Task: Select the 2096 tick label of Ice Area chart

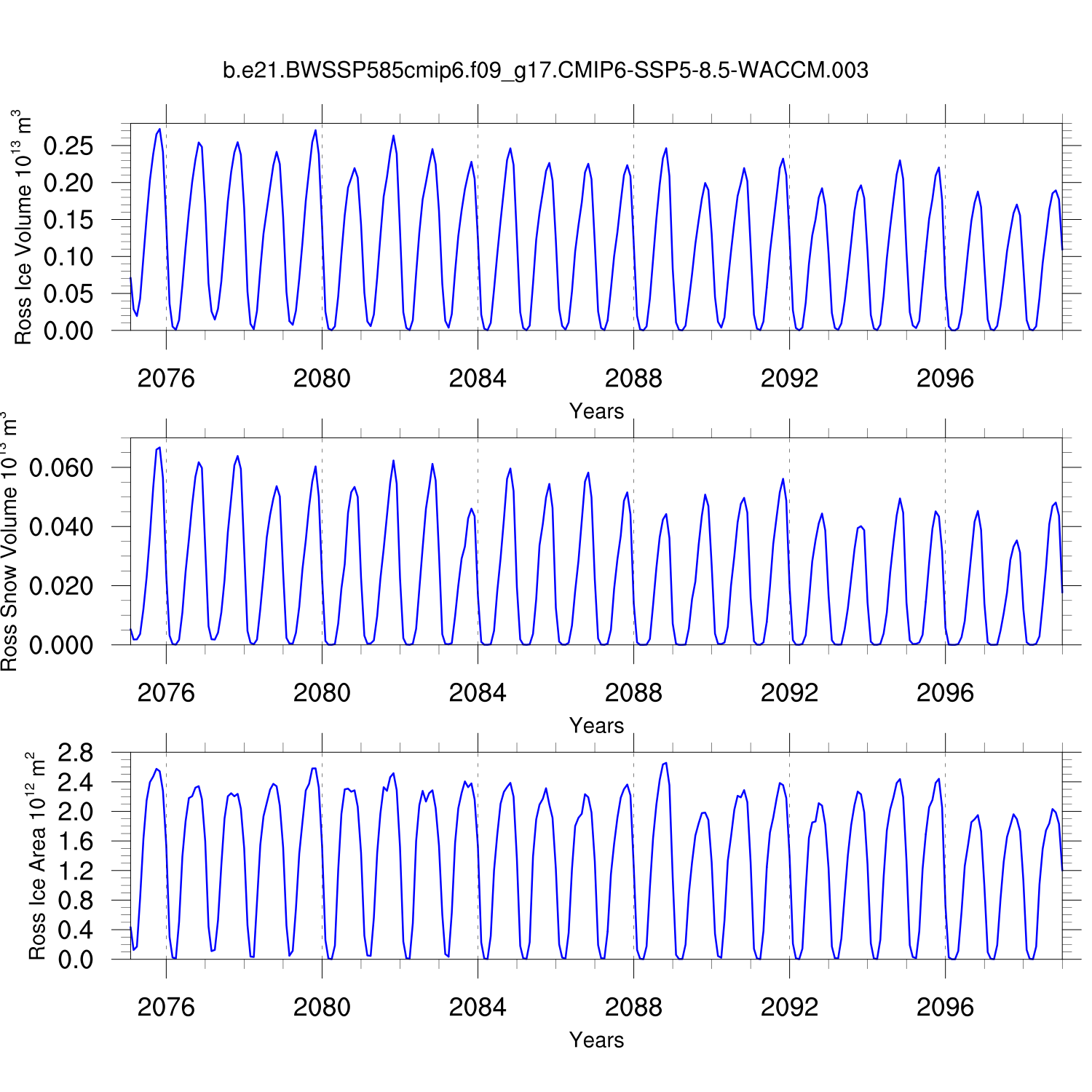Action: [x=945, y=1008]
